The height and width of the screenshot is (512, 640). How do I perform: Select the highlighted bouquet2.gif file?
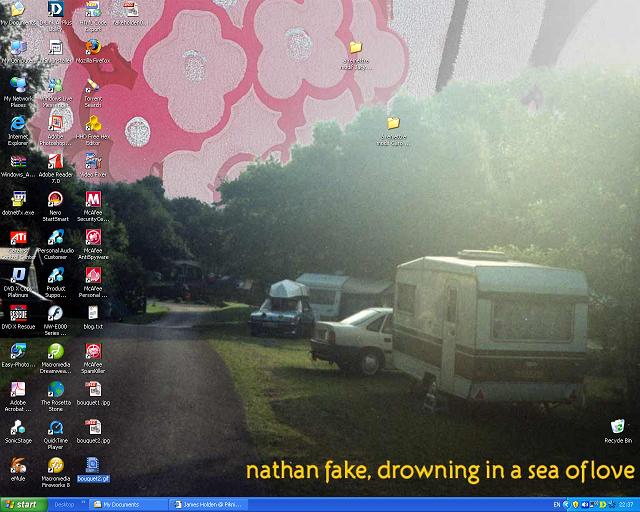point(93,470)
